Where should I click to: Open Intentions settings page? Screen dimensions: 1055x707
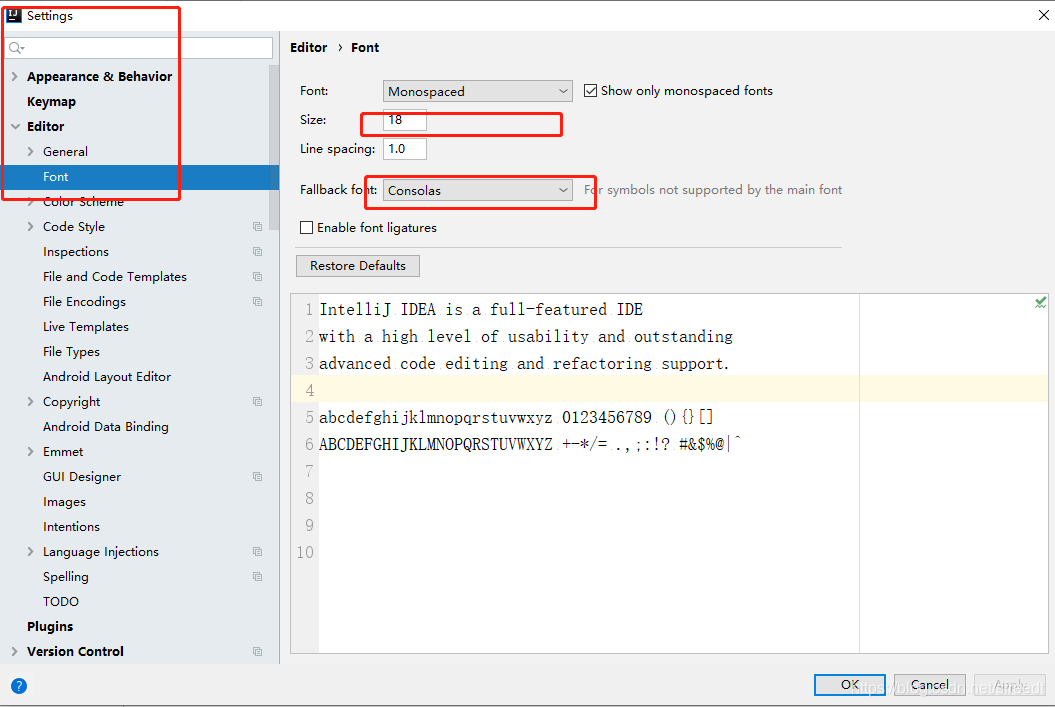71,527
